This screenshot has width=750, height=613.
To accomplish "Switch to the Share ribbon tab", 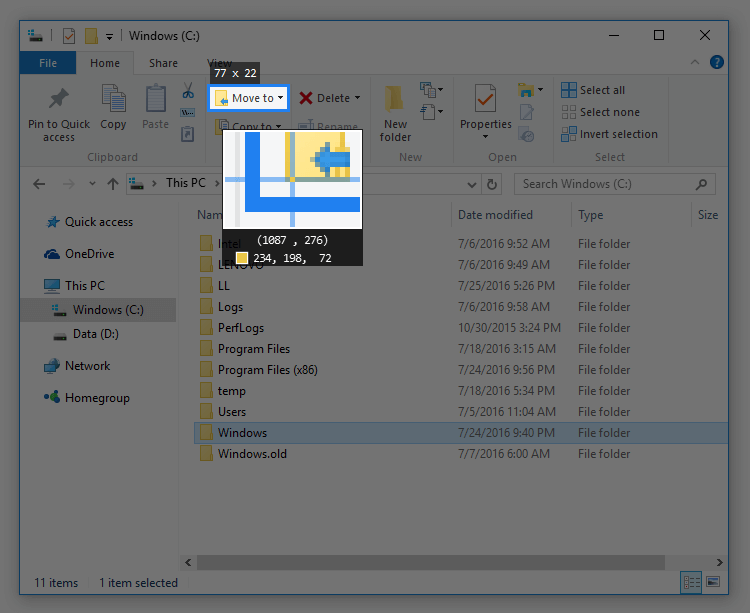I will click(163, 63).
